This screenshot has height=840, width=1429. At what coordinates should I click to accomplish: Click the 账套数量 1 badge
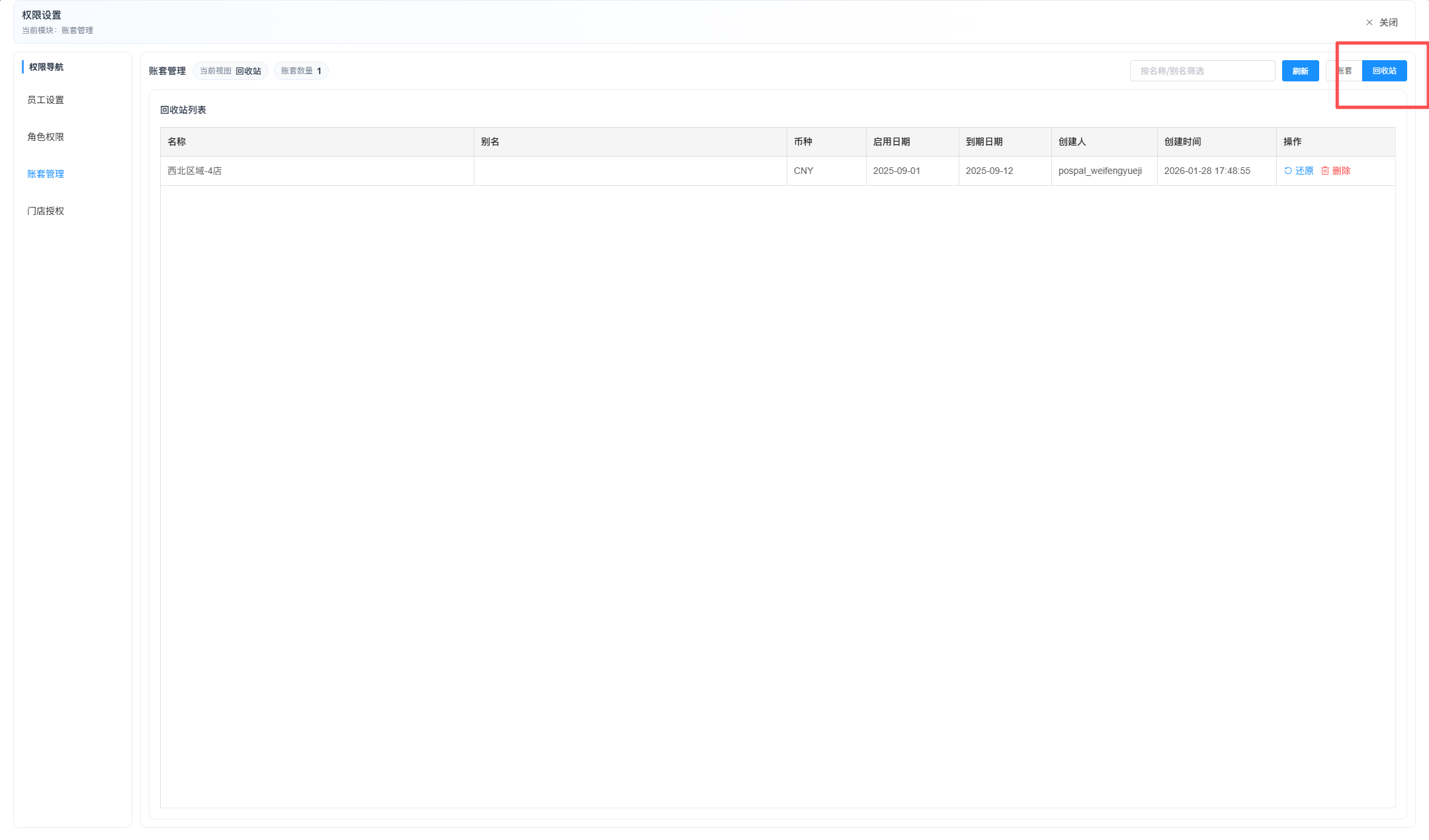click(301, 71)
